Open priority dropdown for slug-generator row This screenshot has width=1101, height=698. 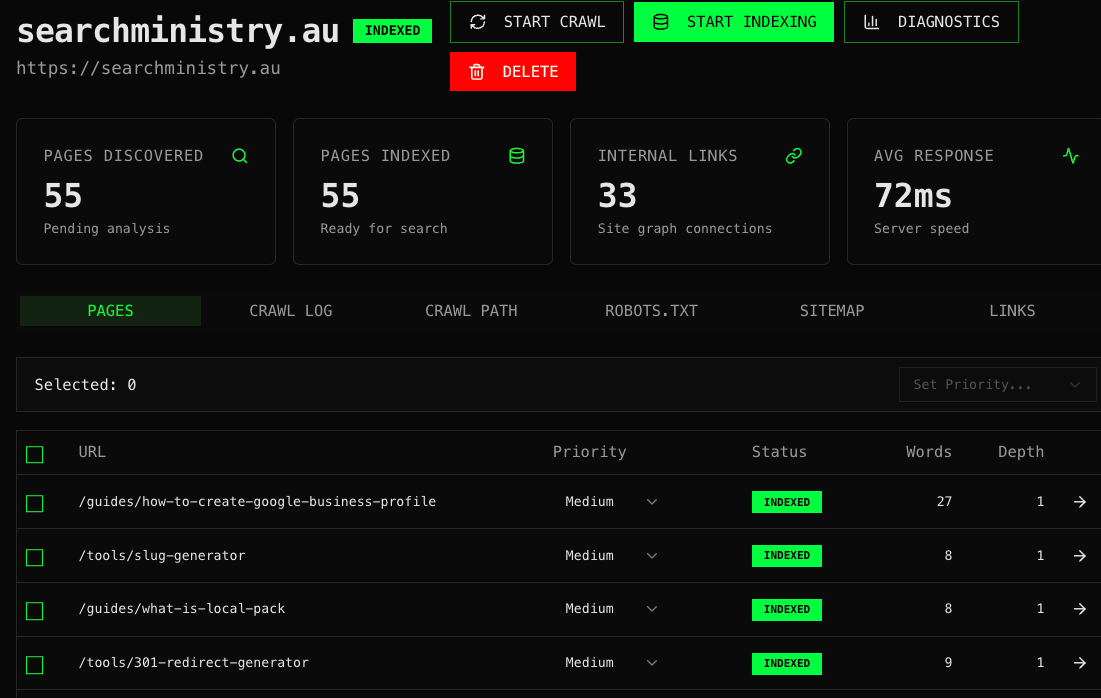611,555
